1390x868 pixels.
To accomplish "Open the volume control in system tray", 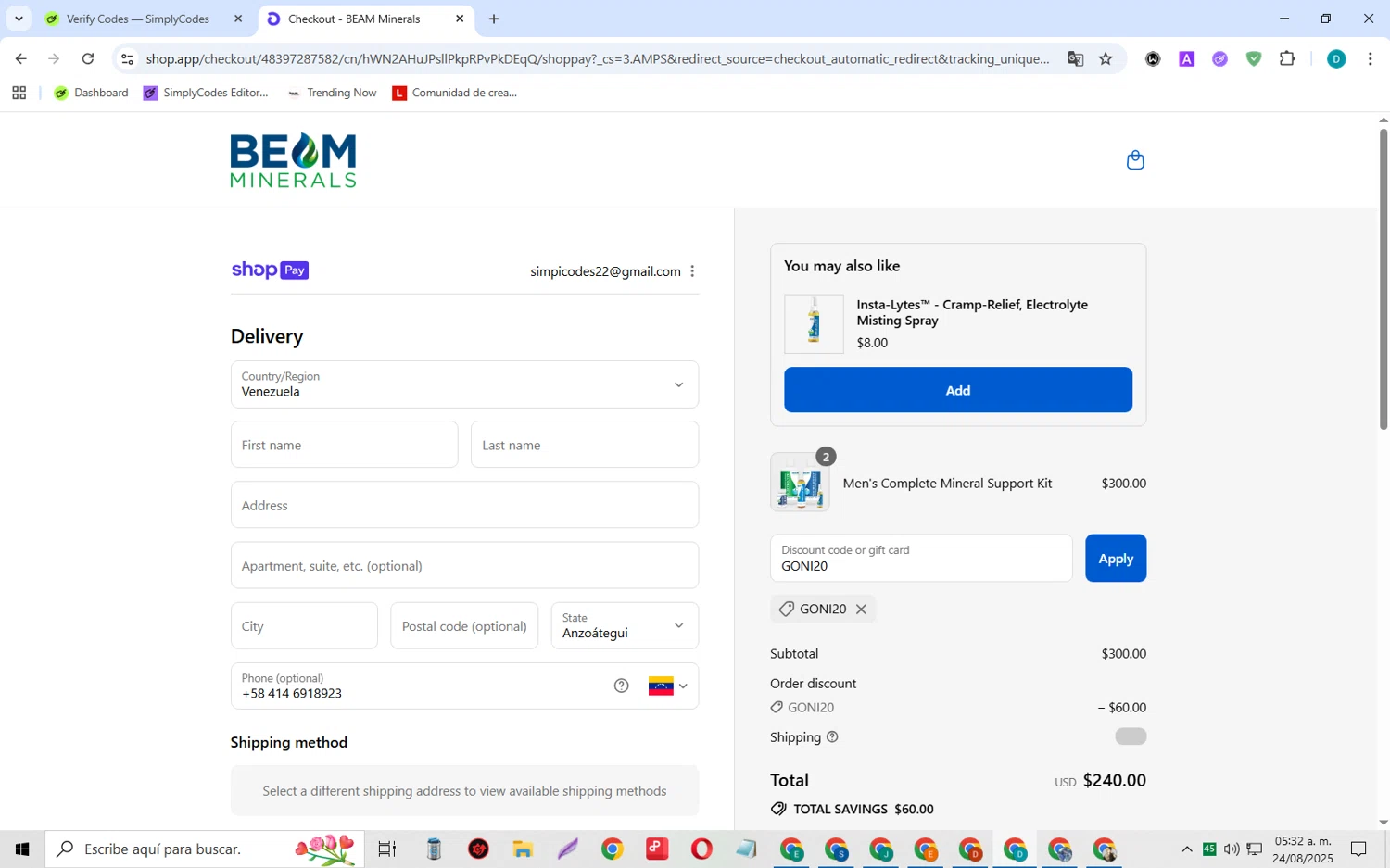I will pyautogui.click(x=1232, y=849).
